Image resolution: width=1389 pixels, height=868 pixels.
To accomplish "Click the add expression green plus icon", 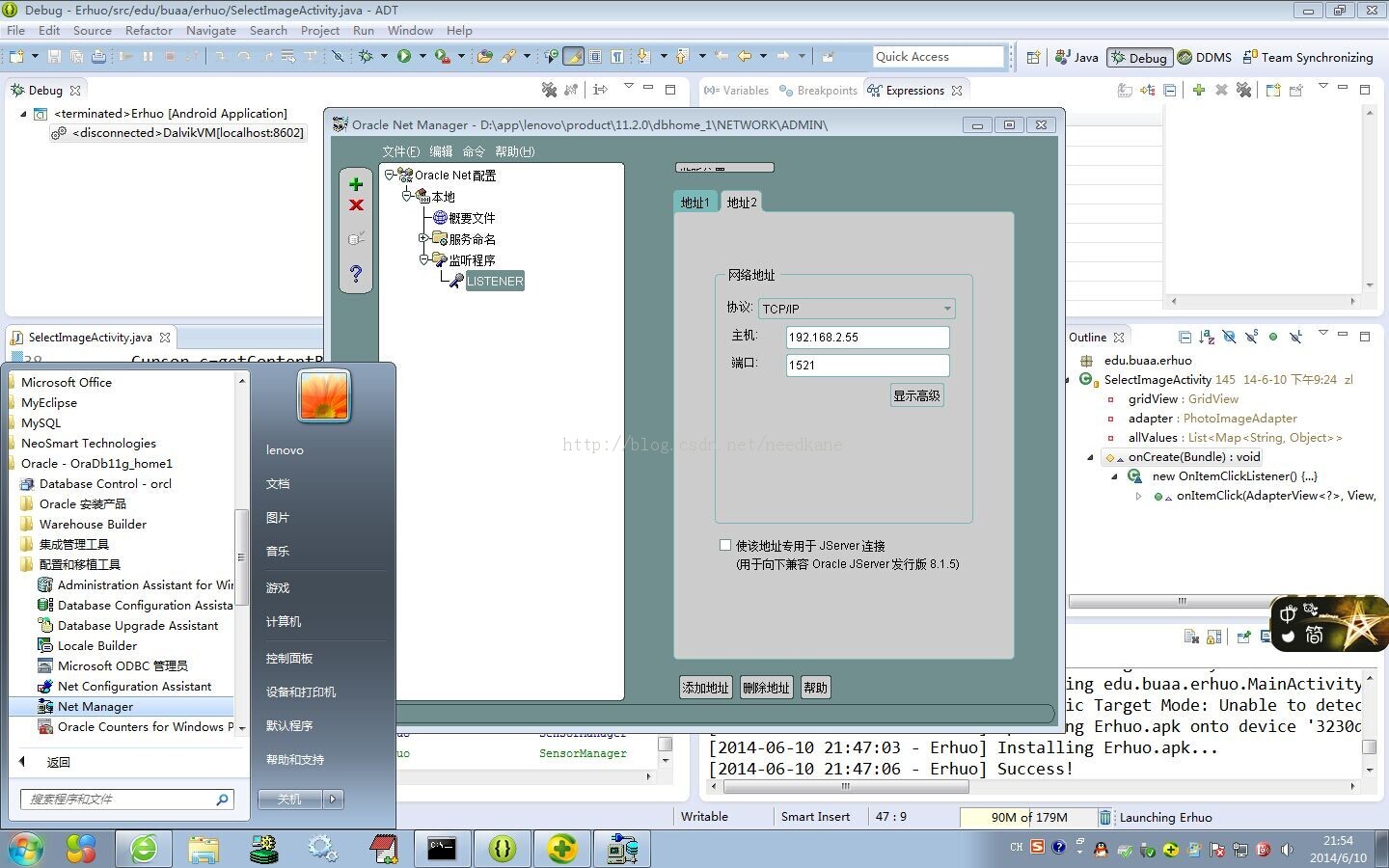I will tap(1198, 90).
